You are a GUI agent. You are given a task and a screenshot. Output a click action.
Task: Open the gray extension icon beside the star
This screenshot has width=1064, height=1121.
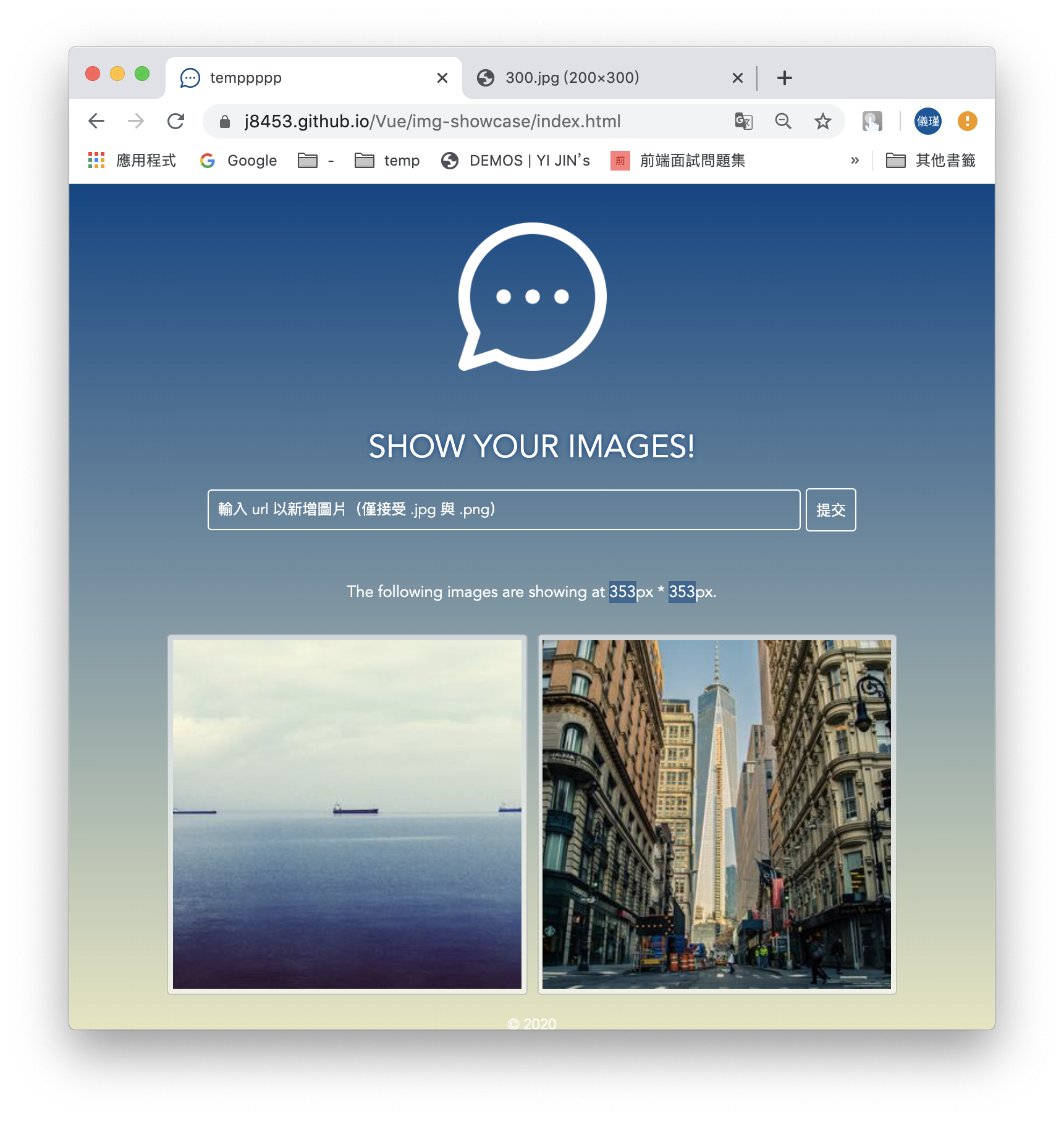[872, 121]
